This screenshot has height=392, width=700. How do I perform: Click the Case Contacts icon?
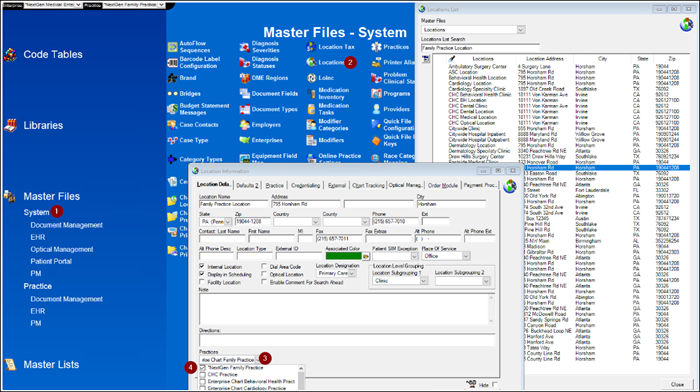pos(173,125)
